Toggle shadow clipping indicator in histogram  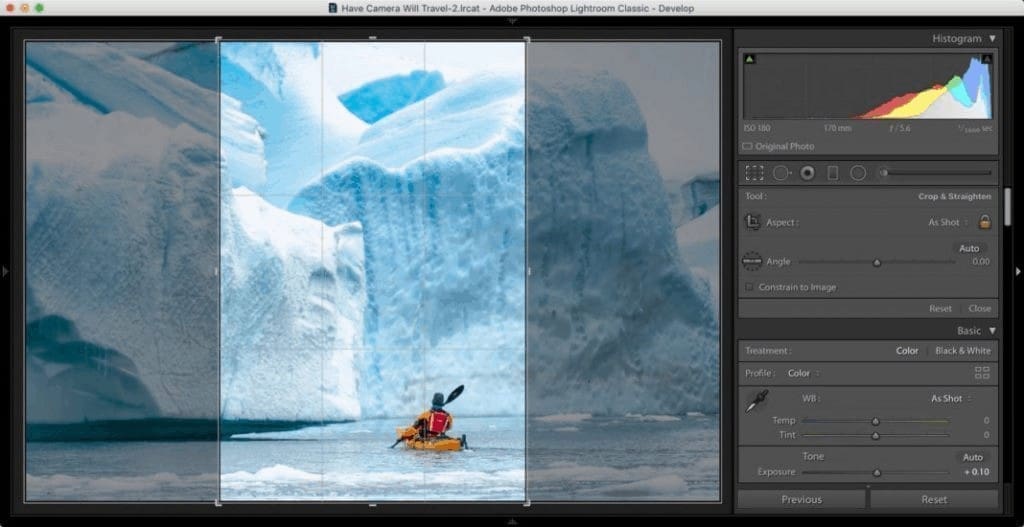(750, 60)
